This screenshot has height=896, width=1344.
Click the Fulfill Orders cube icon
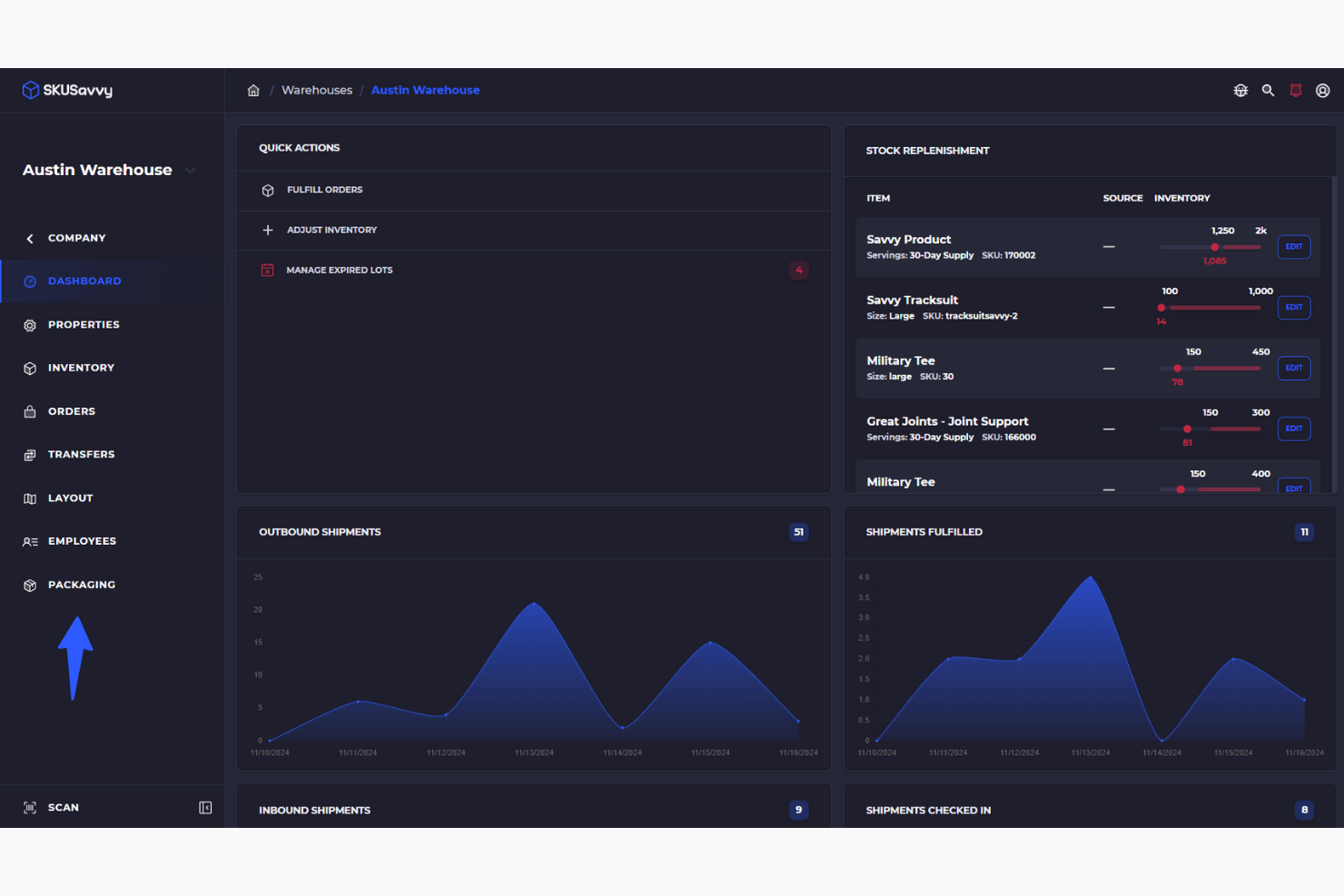coord(268,191)
